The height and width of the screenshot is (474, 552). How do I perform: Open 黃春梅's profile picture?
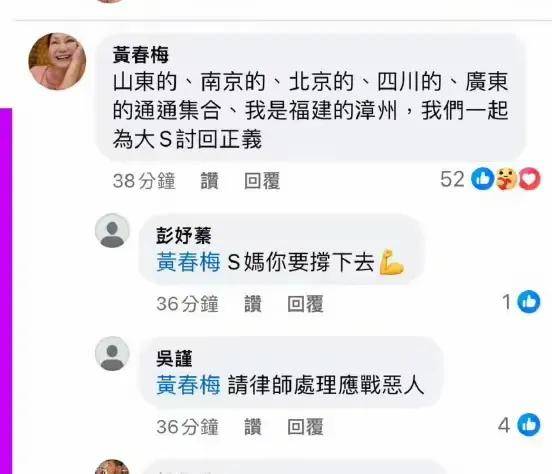pyautogui.click(x=57, y=61)
